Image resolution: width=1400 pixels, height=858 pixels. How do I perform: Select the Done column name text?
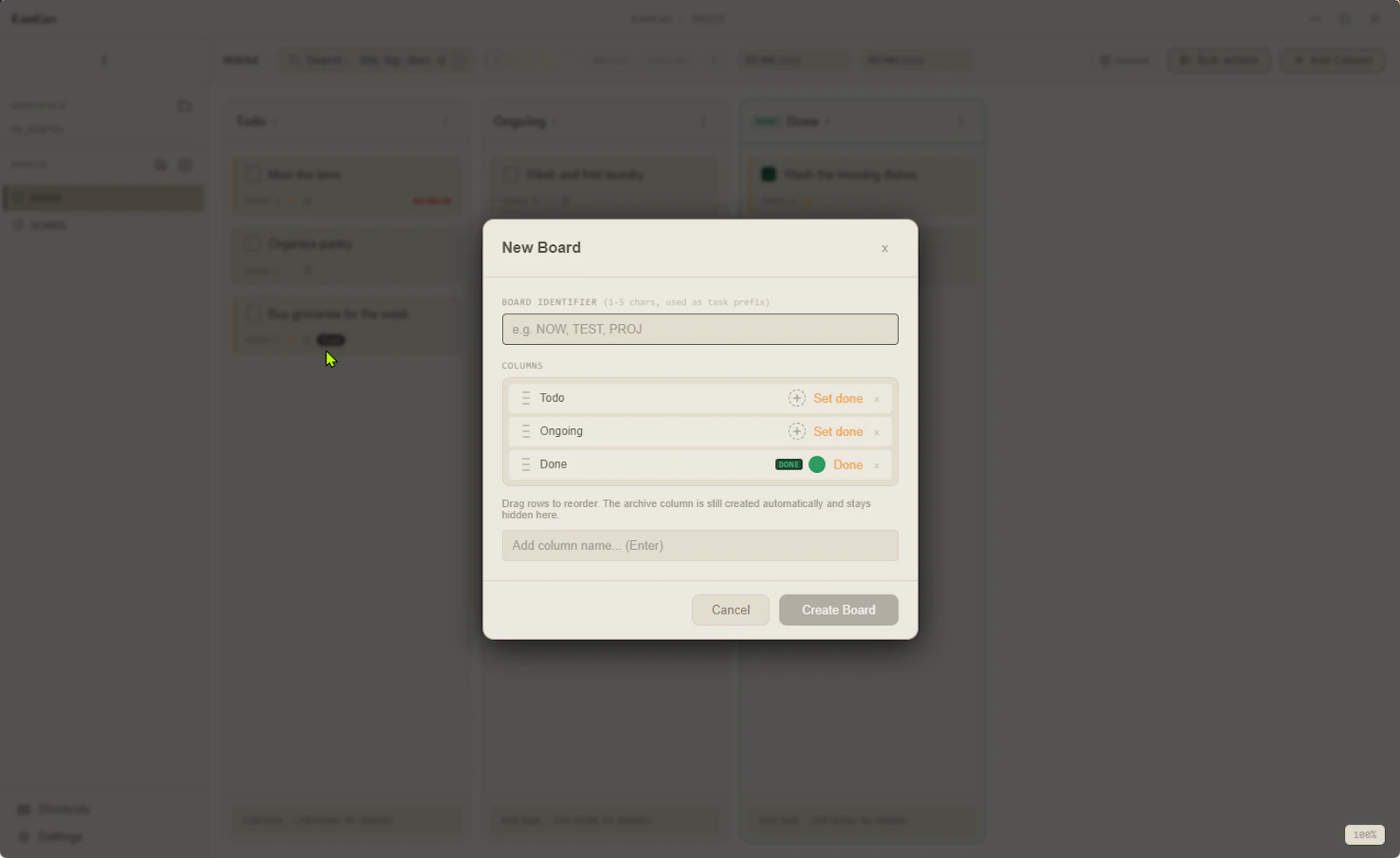click(x=553, y=465)
